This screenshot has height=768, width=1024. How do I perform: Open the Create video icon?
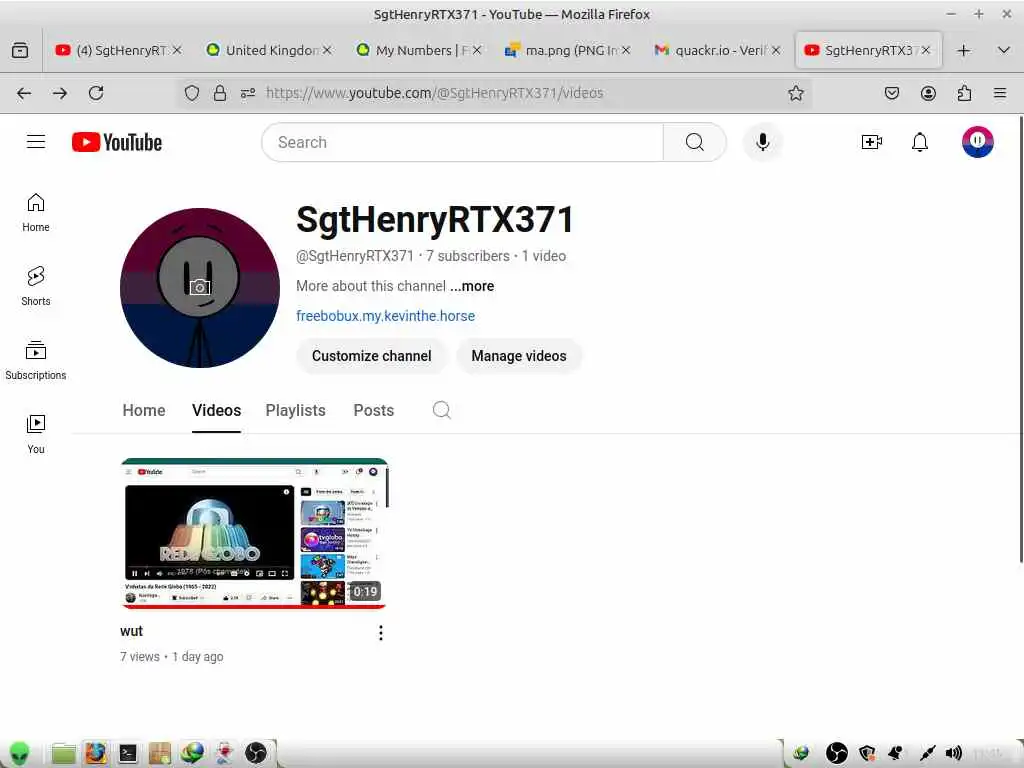coord(872,142)
